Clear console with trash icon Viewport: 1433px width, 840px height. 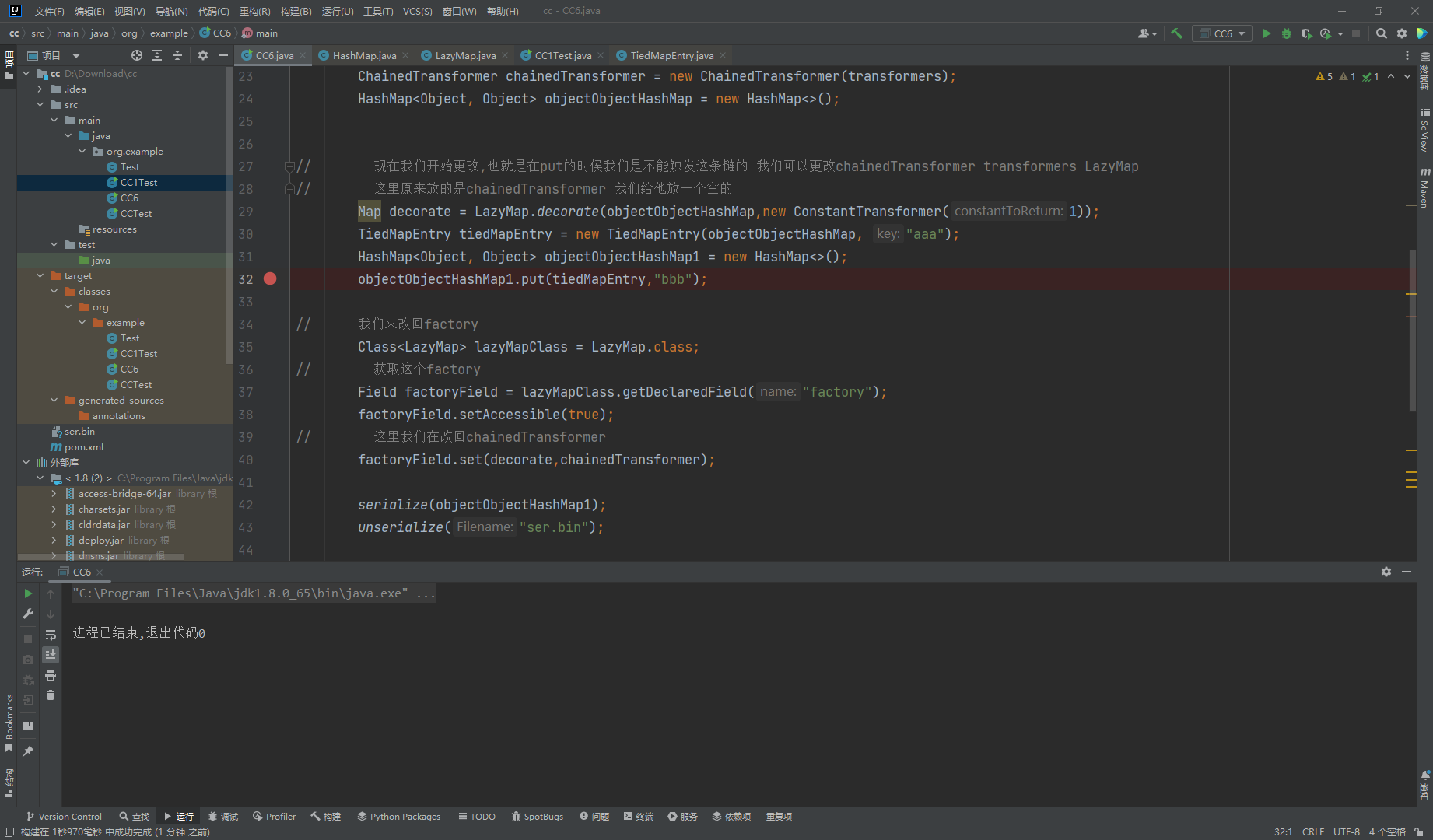[51, 695]
